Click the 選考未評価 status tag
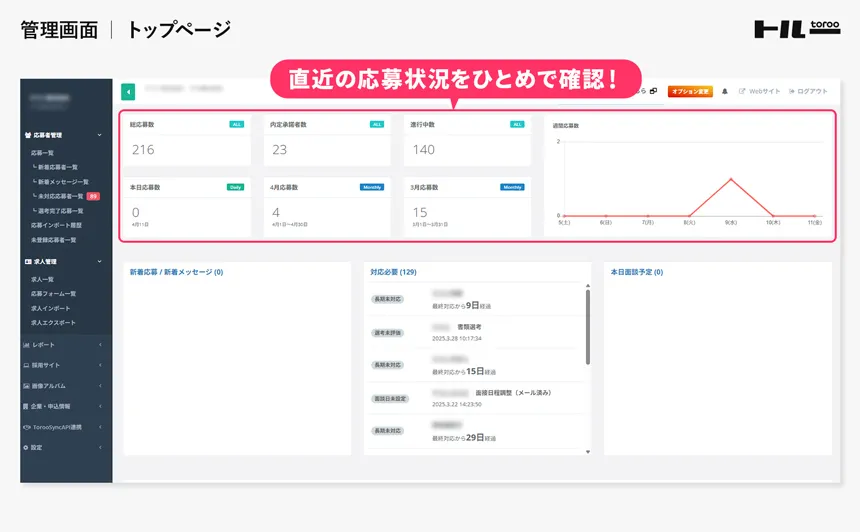The width and height of the screenshot is (860, 532). point(388,333)
